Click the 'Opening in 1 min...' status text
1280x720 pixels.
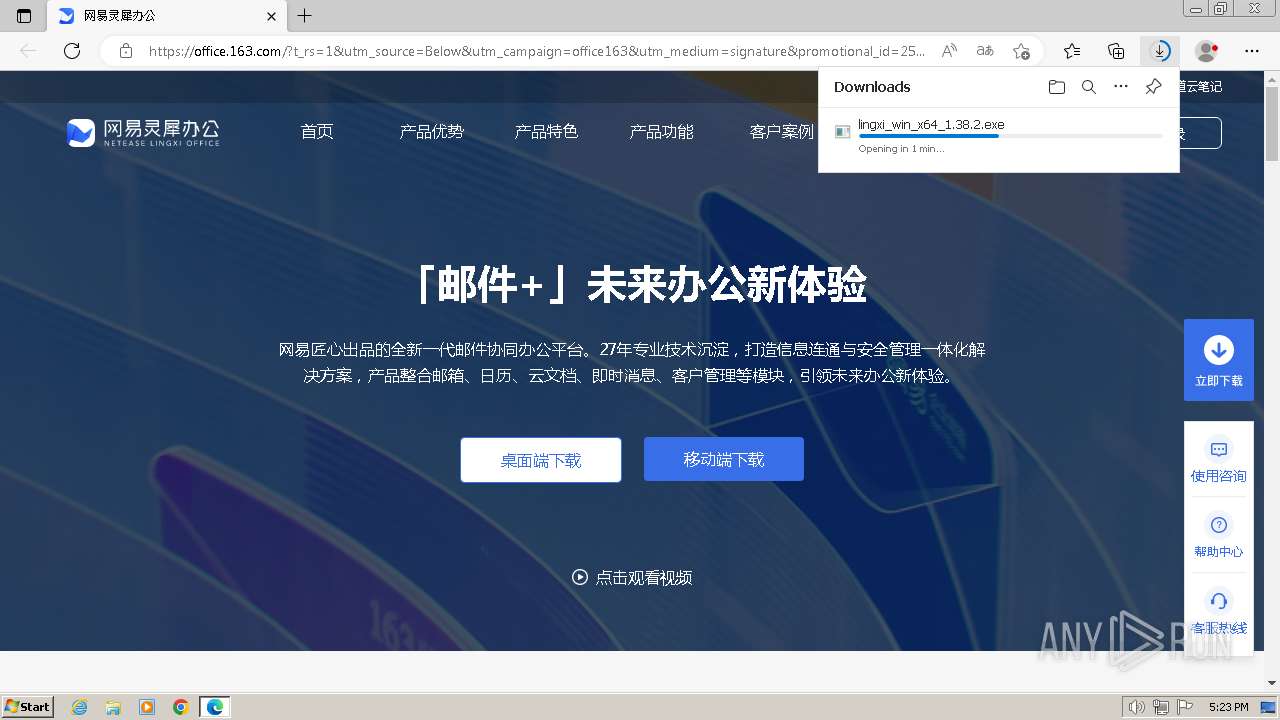[x=901, y=149]
